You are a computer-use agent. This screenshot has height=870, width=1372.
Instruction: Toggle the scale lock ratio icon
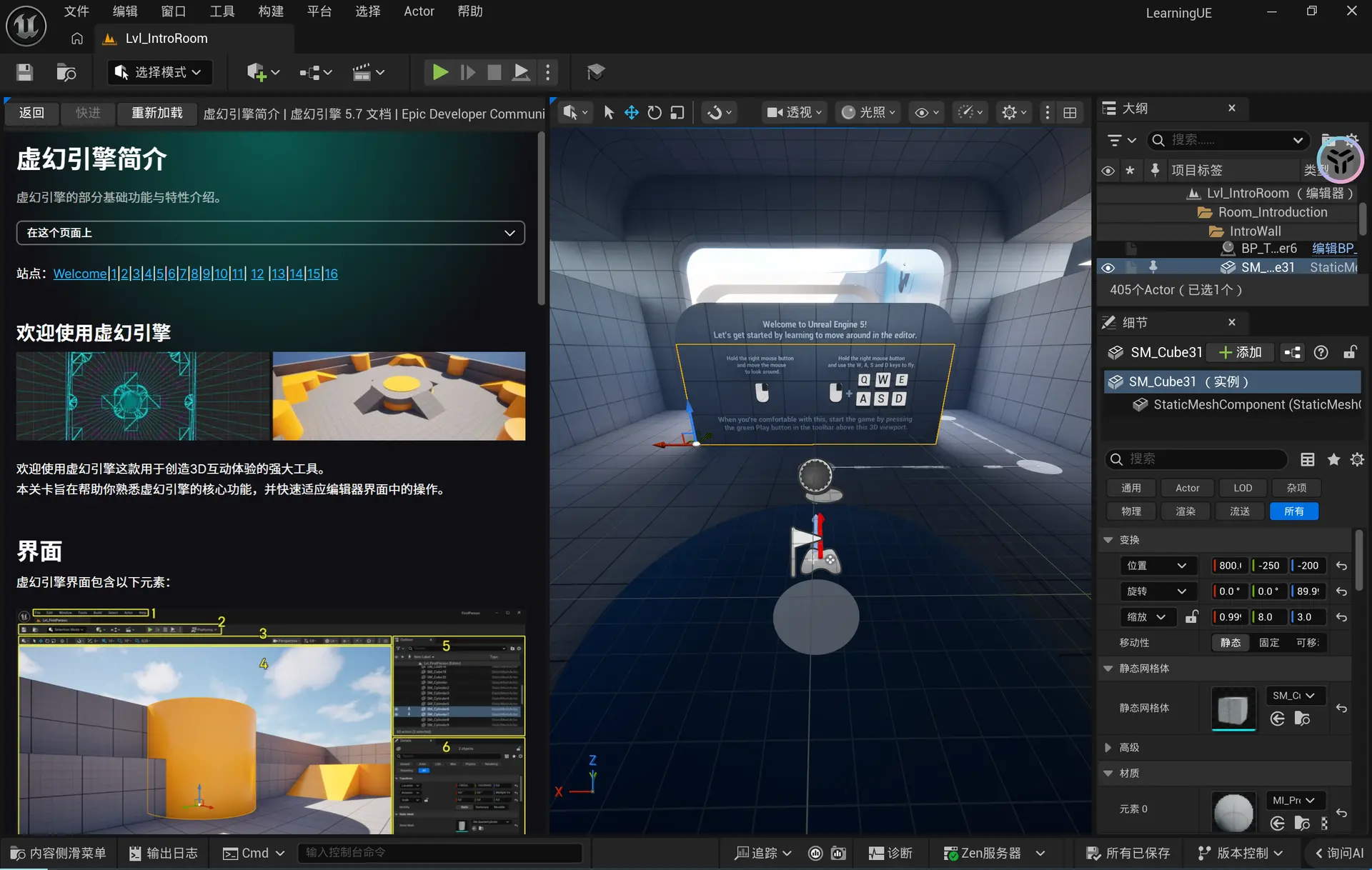[1191, 617]
